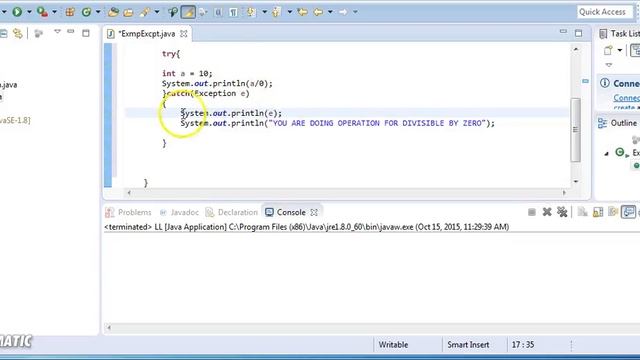
Task: Click the Last Edit Location arrow icon
Action: click(x=303, y=12)
